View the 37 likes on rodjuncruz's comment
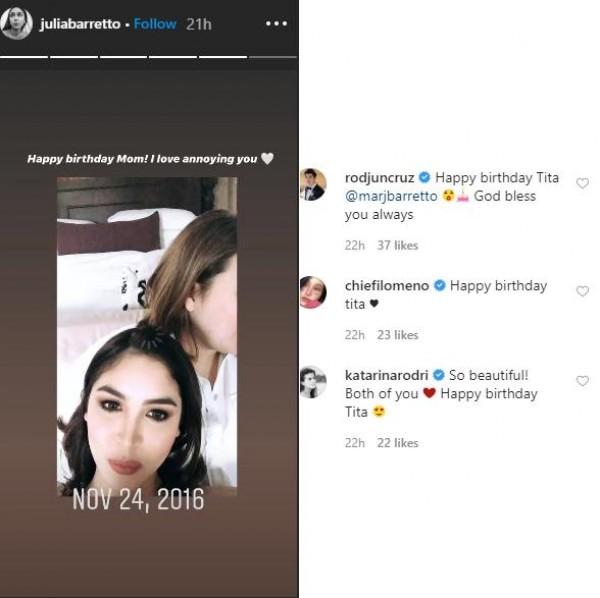This screenshot has height=598, width=600. point(398,245)
